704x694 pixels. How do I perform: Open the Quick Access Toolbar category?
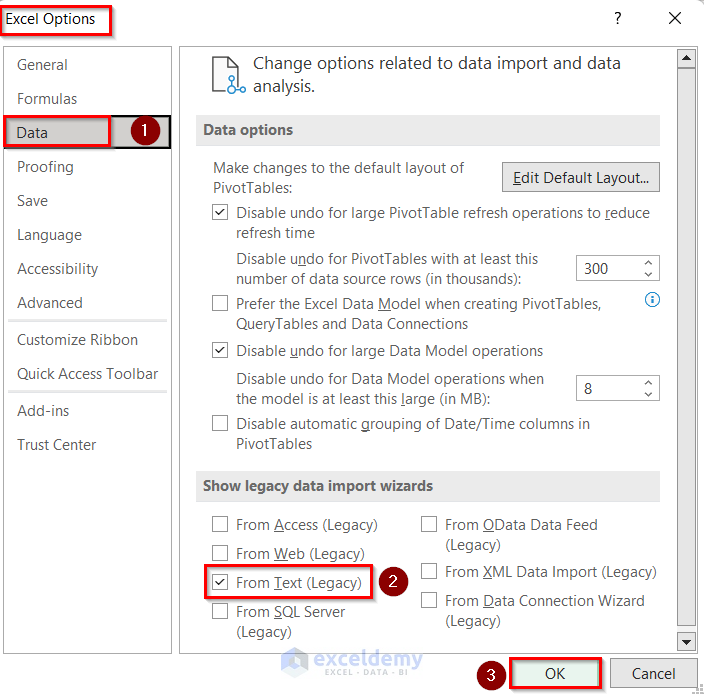(87, 373)
